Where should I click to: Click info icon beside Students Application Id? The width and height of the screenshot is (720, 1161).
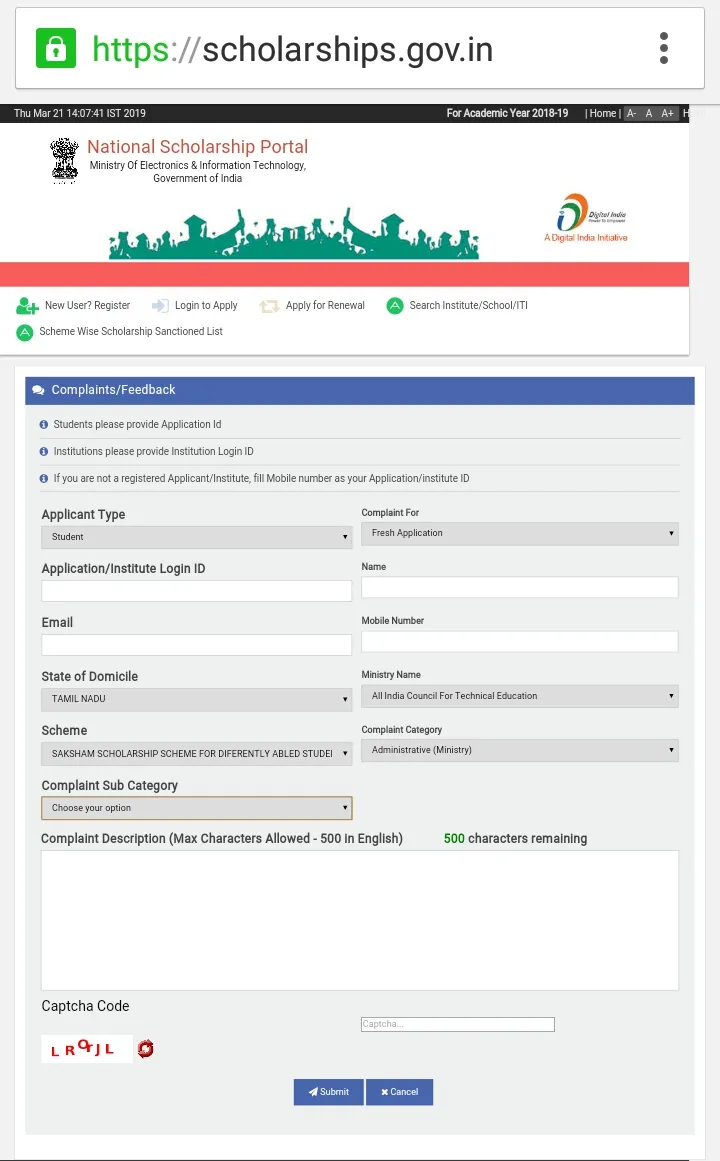[44, 425]
